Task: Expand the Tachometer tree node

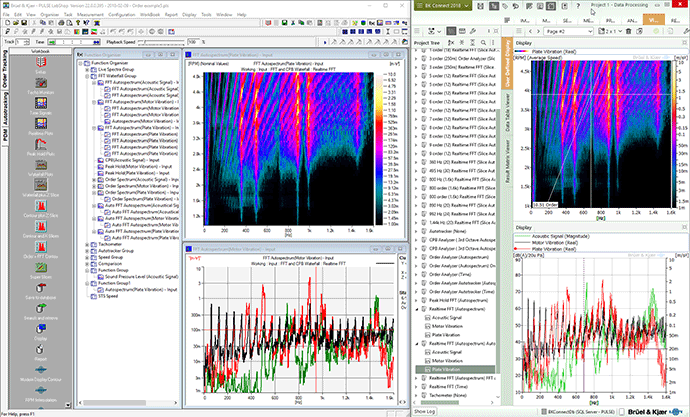Action: (x=88, y=243)
